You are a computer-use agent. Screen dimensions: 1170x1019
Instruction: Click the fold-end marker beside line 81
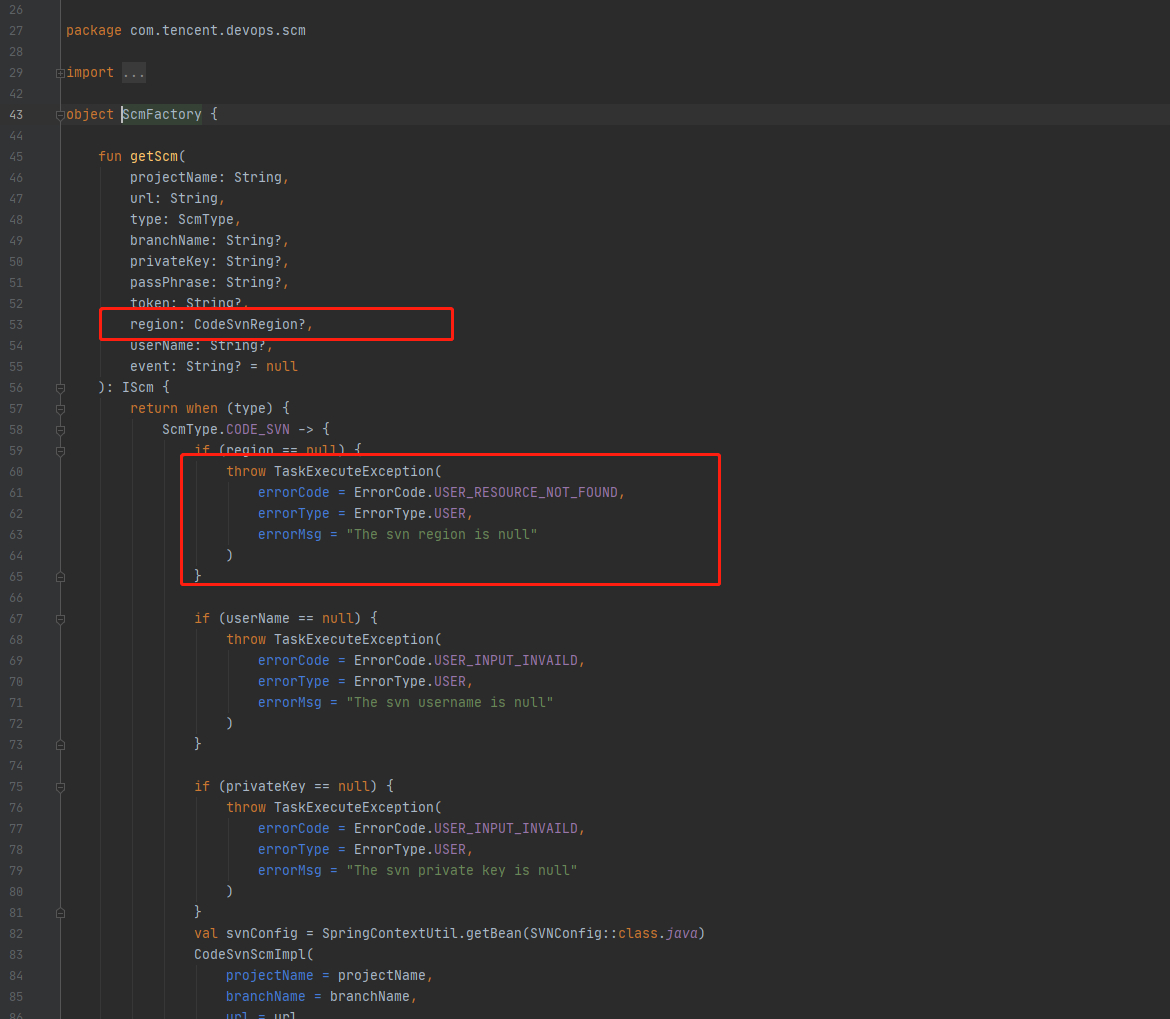click(60, 912)
